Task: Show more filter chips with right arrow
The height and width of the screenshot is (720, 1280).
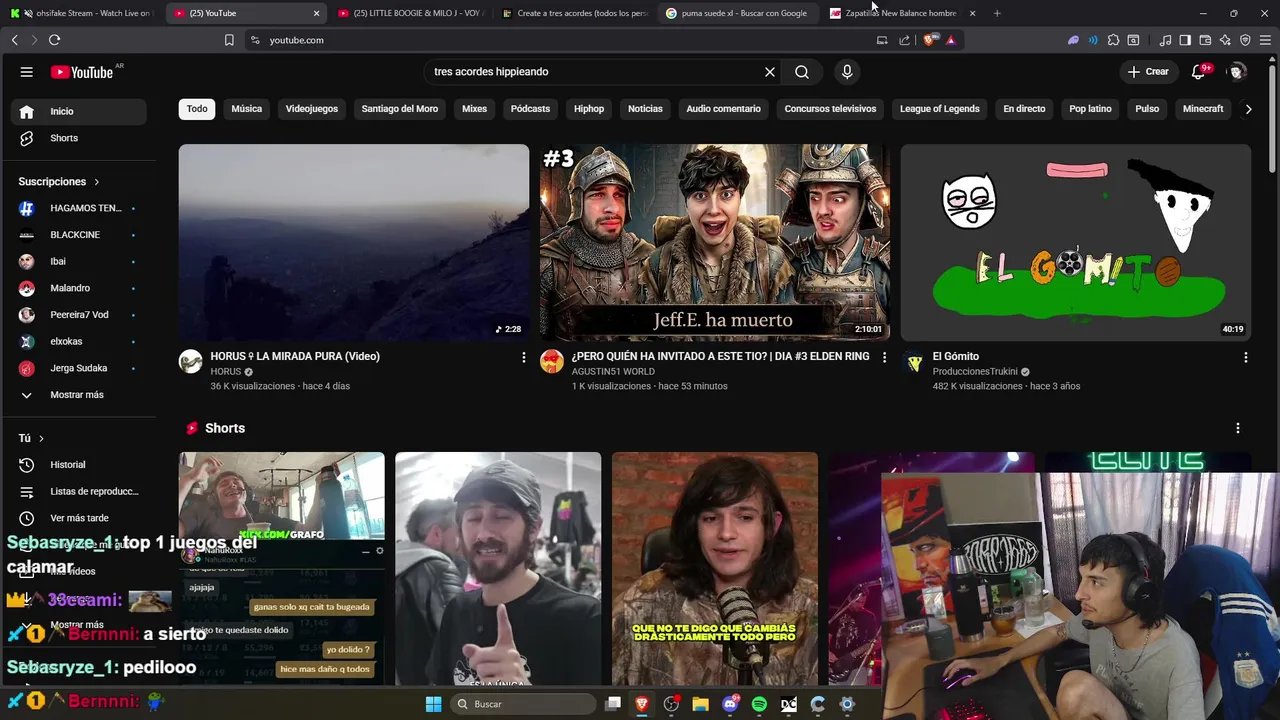Action: [1248, 109]
